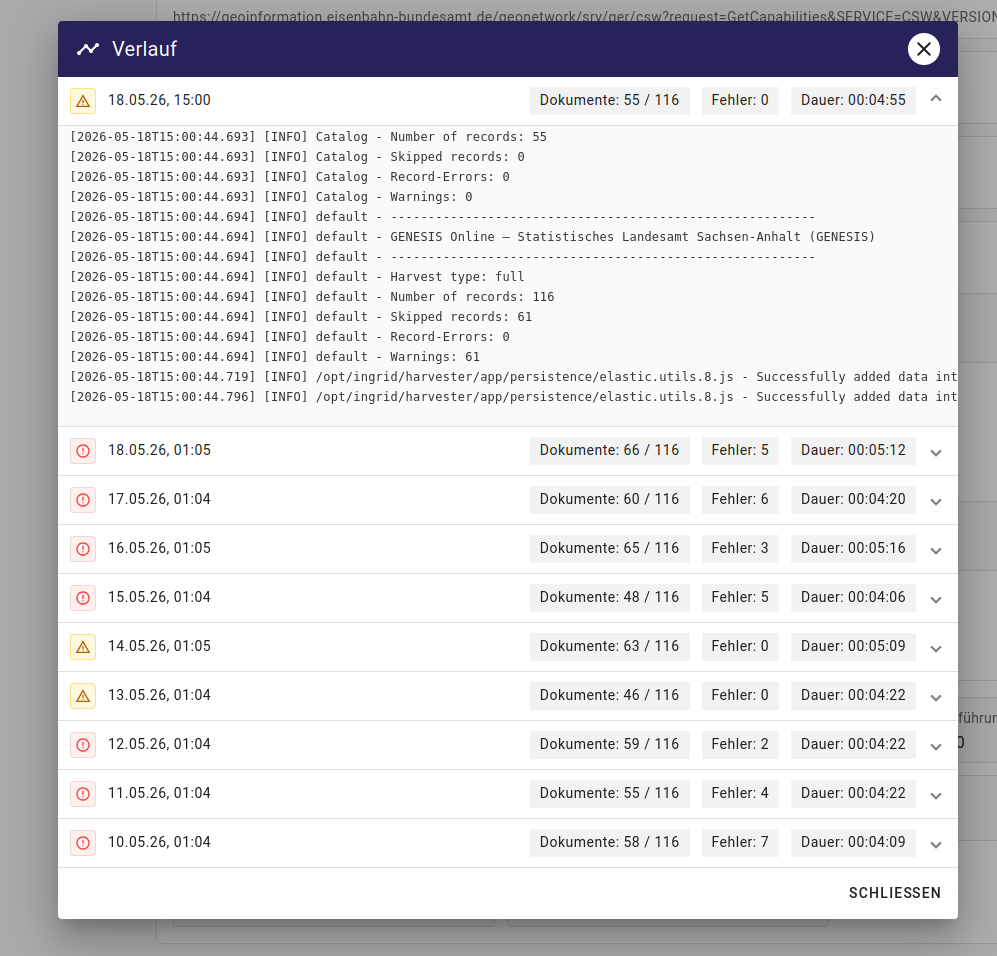Click the 'Dokumente: 66 / 116' badge
The height and width of the screenshot is (956, 997).
point(609,450)
